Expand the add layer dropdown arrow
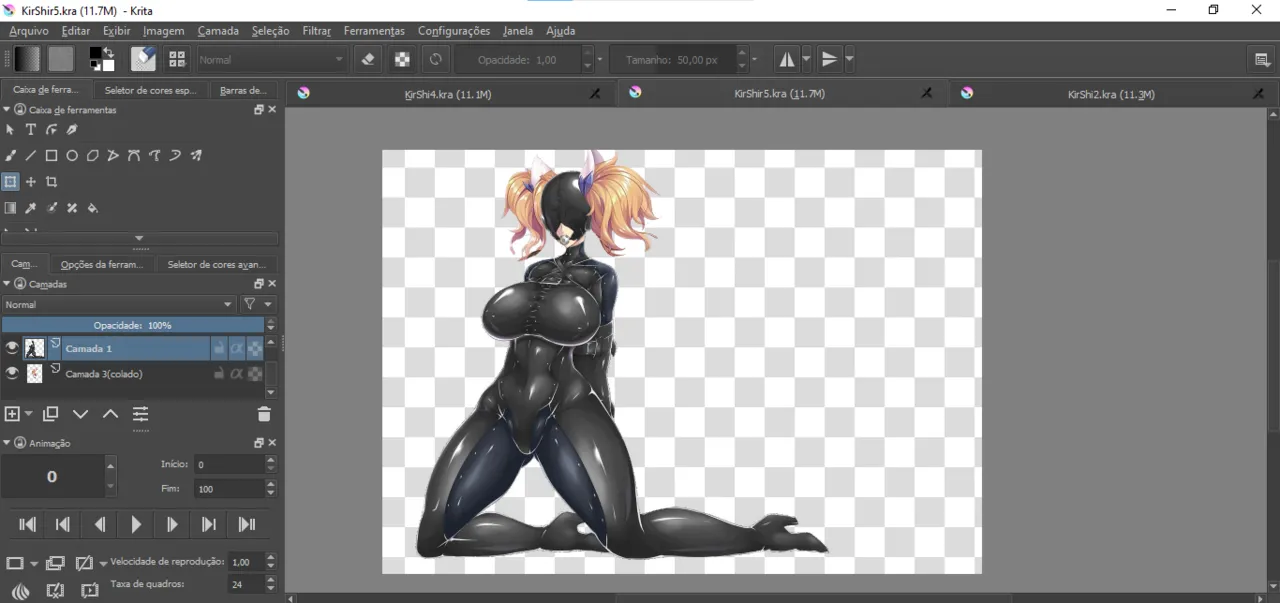 tap(28, 414)
